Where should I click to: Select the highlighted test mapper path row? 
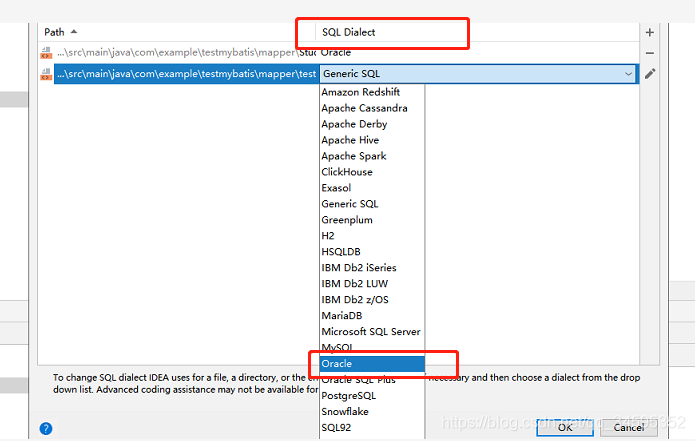tap(186, 74)
